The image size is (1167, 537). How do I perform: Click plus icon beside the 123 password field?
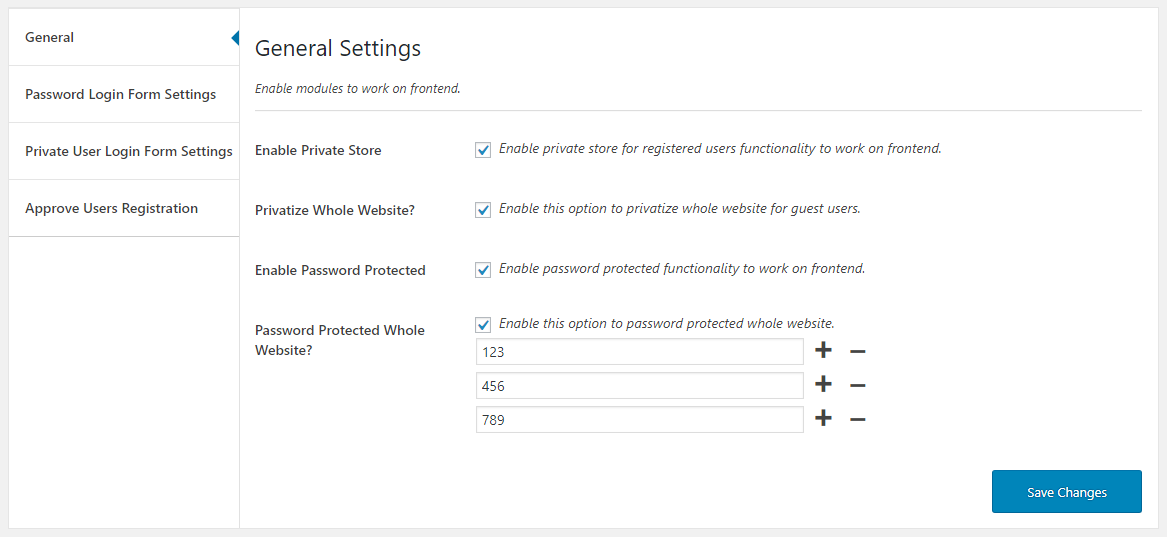[x=823, y=351]
